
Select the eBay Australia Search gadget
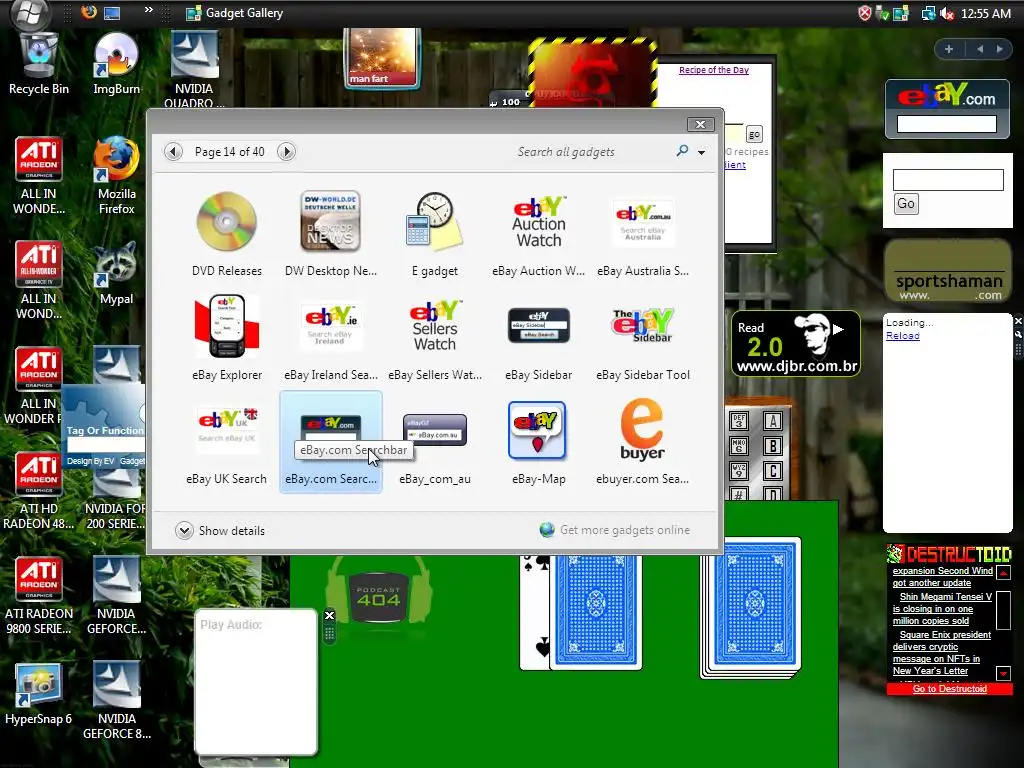click(x=643, y=234)
